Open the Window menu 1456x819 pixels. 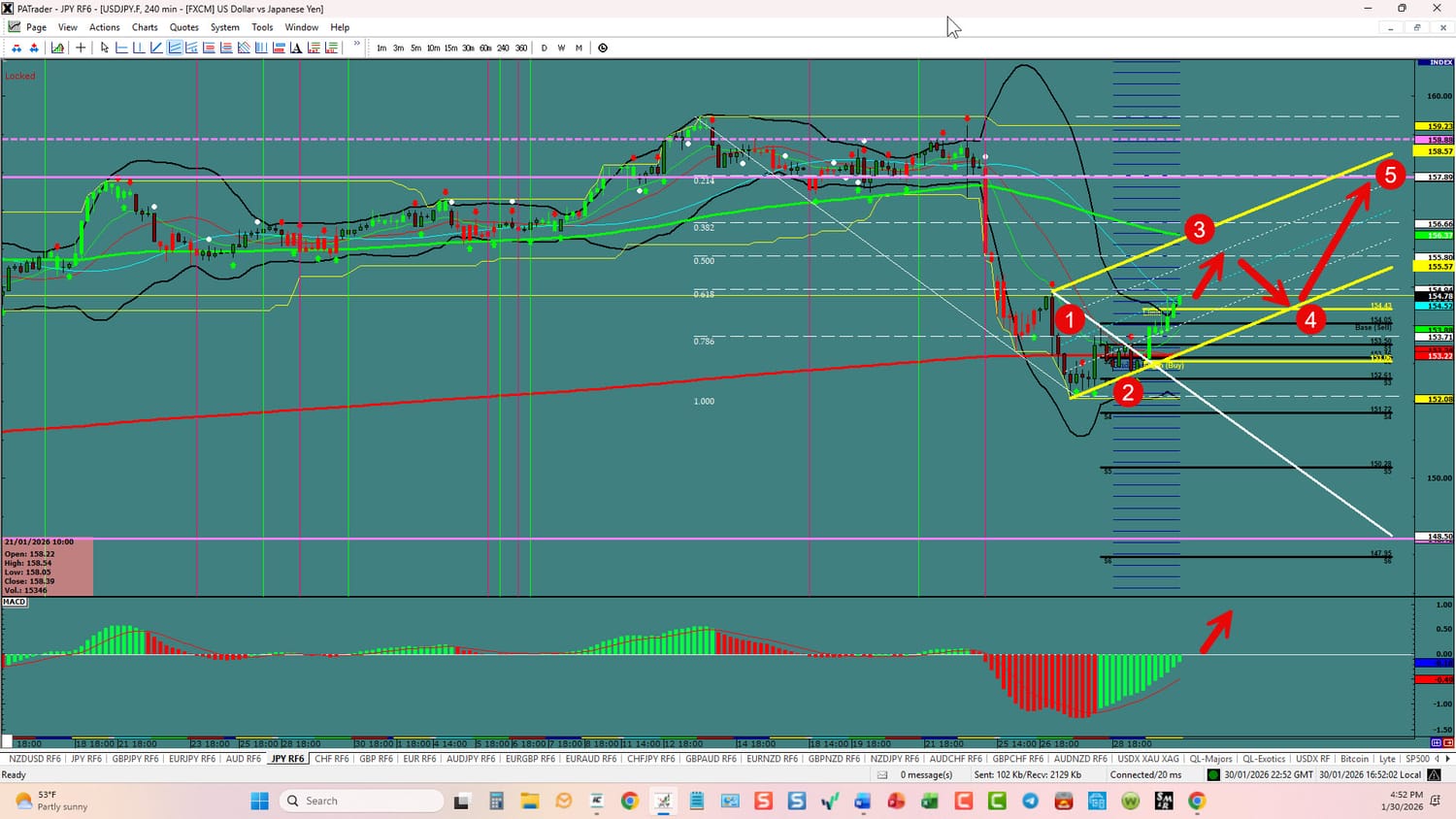(302, 27)
